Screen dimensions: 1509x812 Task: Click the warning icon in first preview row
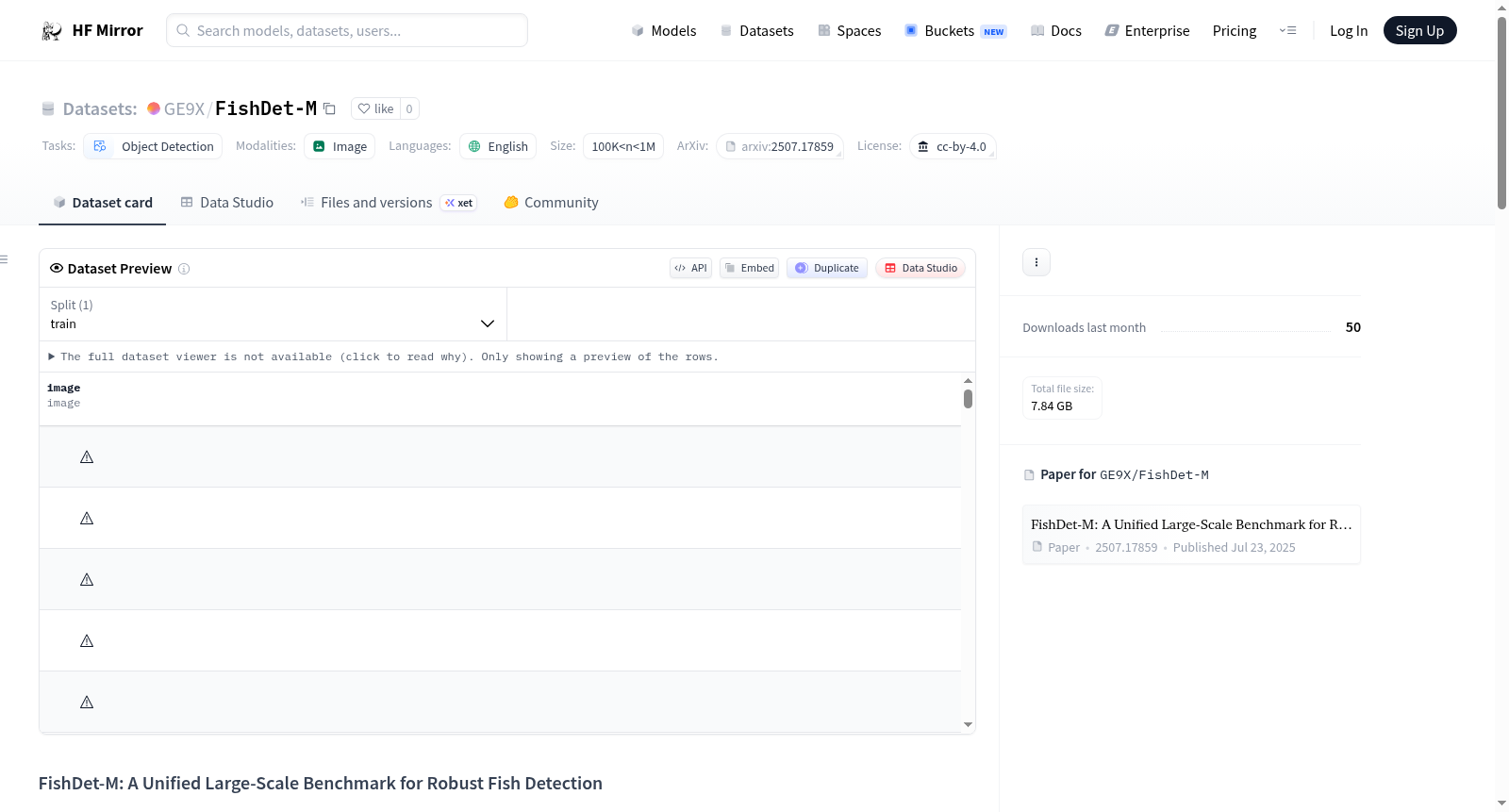(x=87, y=457)
